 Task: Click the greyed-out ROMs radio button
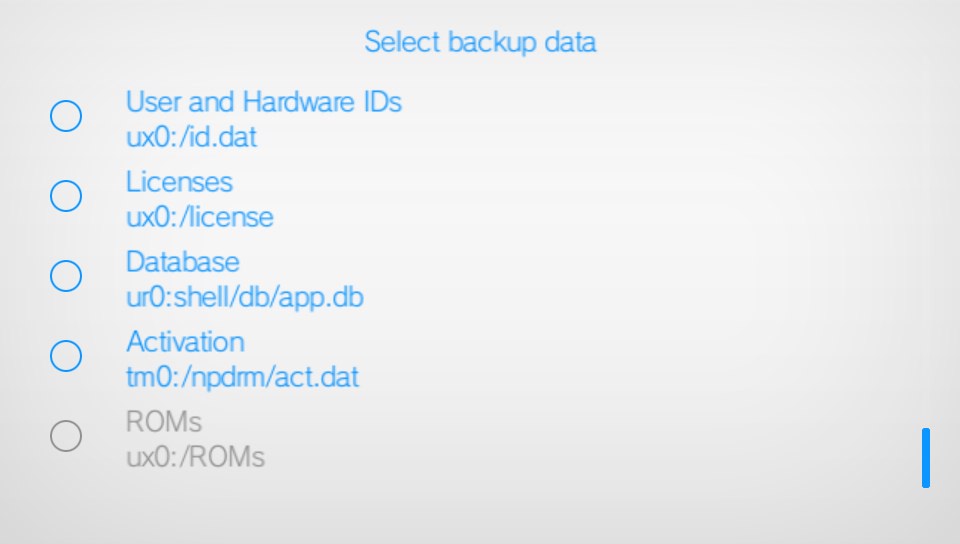(x=66, y=436)
